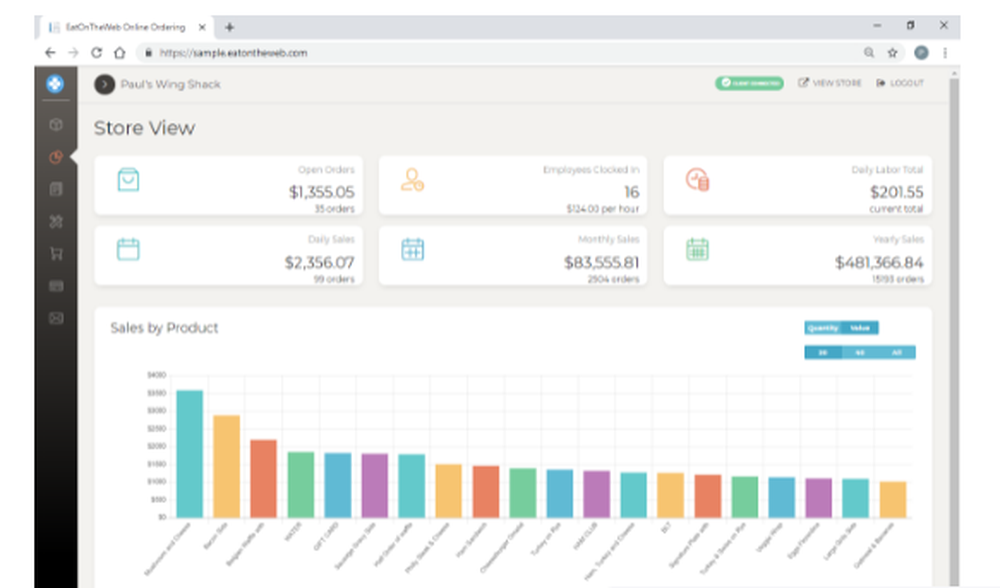Switch the chart to Quantity

tap(823, 328)
